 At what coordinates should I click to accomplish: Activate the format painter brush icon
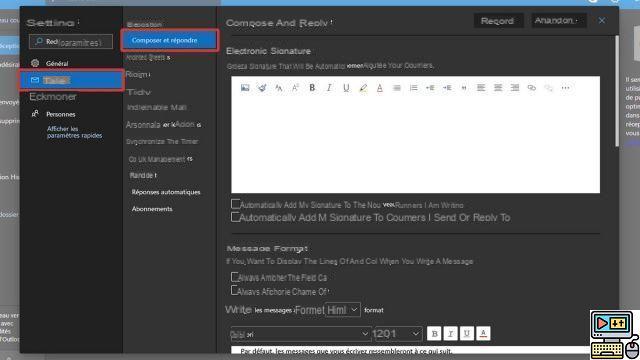pos(262,88)
